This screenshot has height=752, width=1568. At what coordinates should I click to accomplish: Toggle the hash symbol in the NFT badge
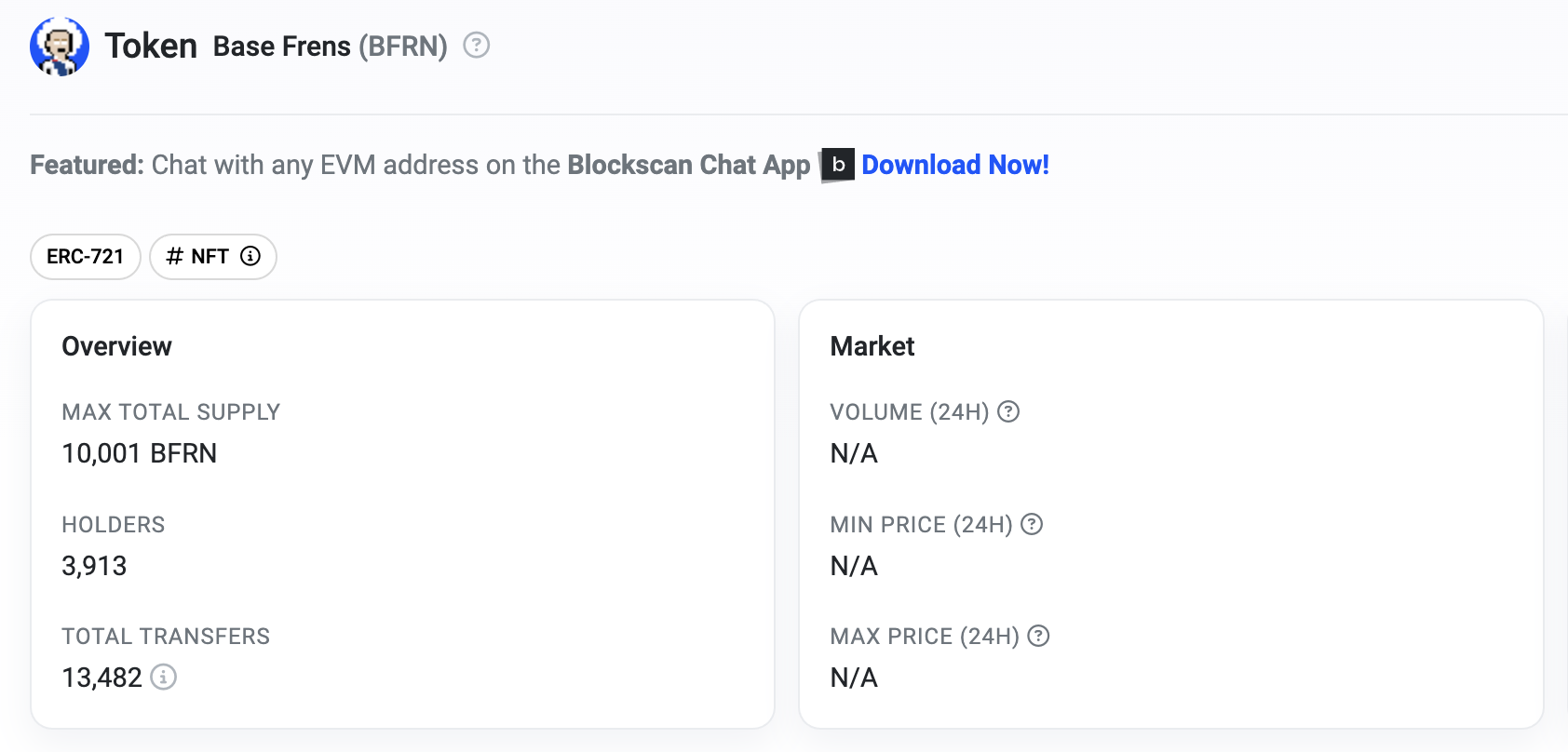click(x=173, y=256)
